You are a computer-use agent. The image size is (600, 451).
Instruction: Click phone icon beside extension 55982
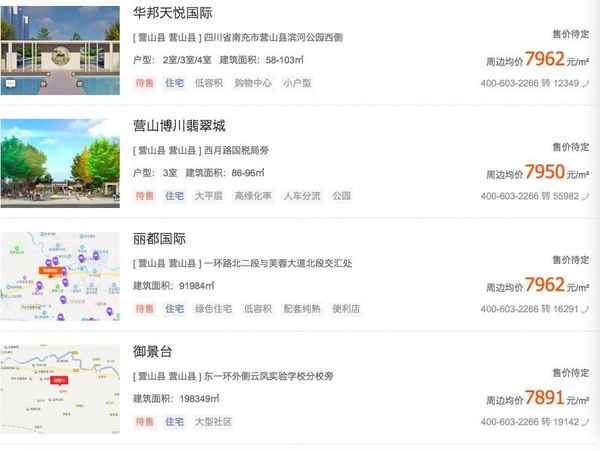point(586,196)
